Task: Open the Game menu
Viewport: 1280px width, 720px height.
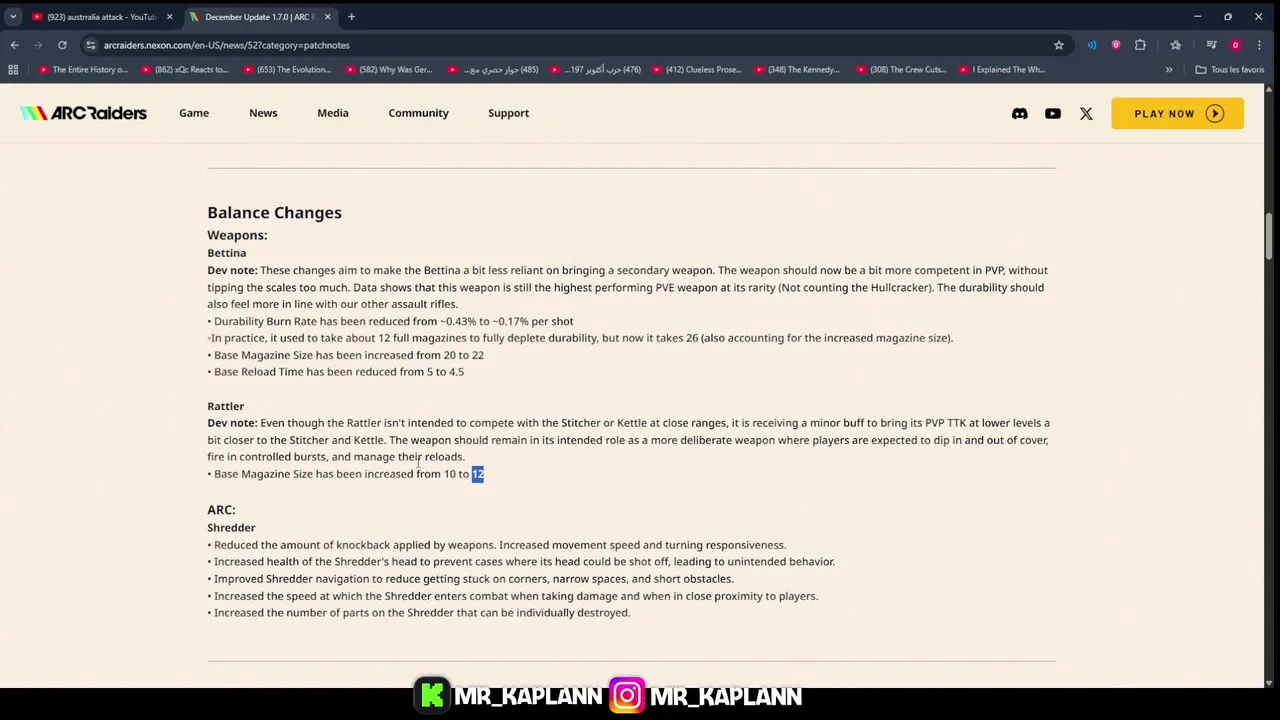Action: click(194, 113)
